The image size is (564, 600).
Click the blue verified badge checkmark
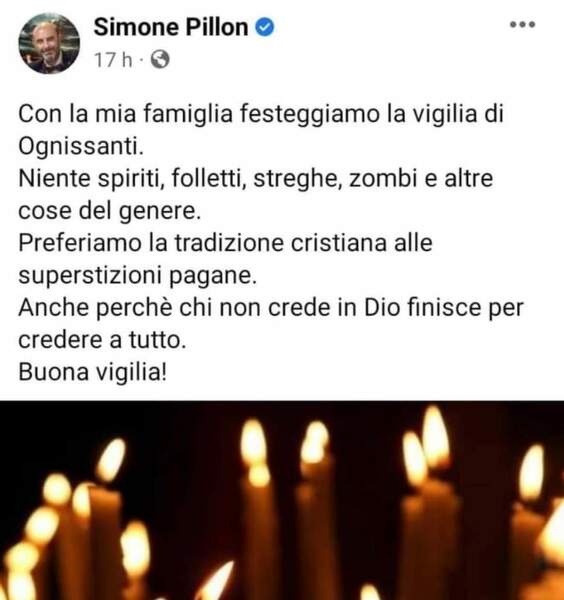pyautogui.click(x=264, y=28)
